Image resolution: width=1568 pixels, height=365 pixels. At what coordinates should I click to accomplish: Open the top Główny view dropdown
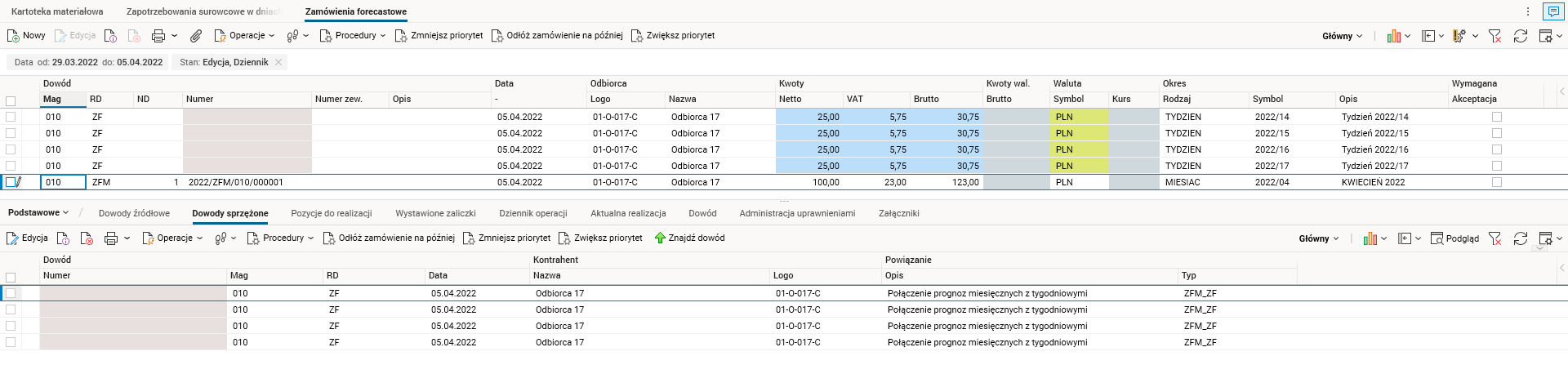(x=1342, y=36)
